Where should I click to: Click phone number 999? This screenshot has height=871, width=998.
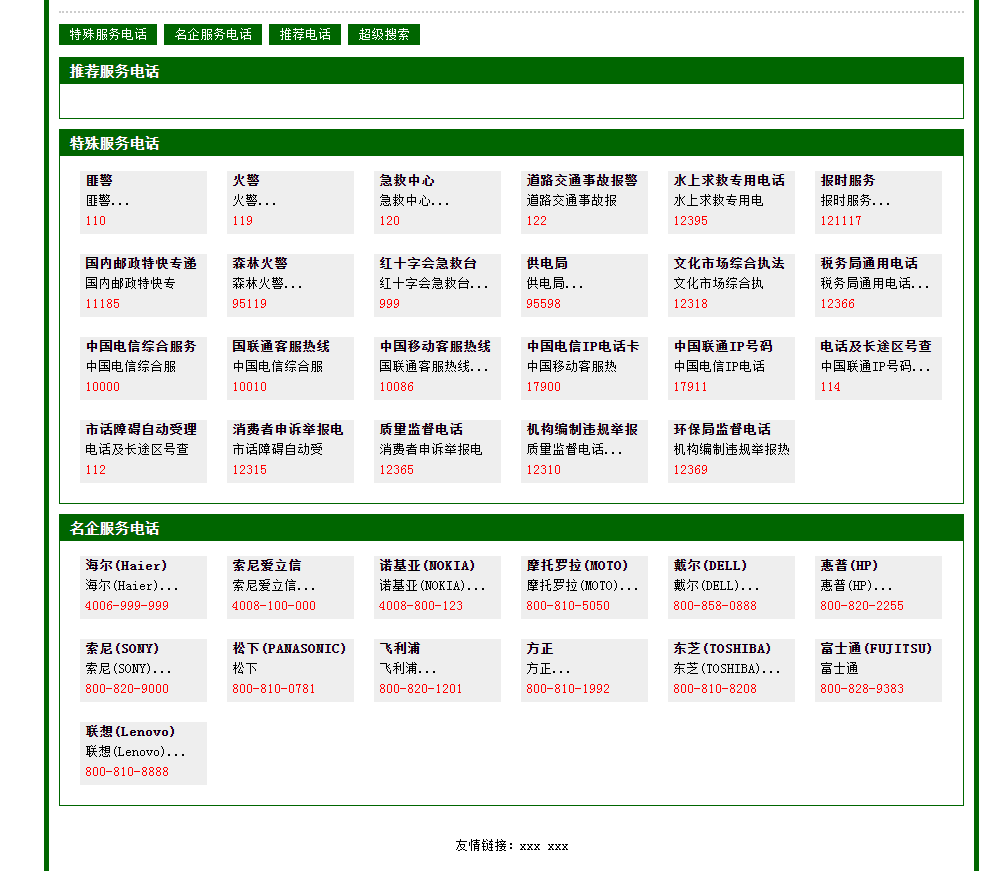(390, 304)
